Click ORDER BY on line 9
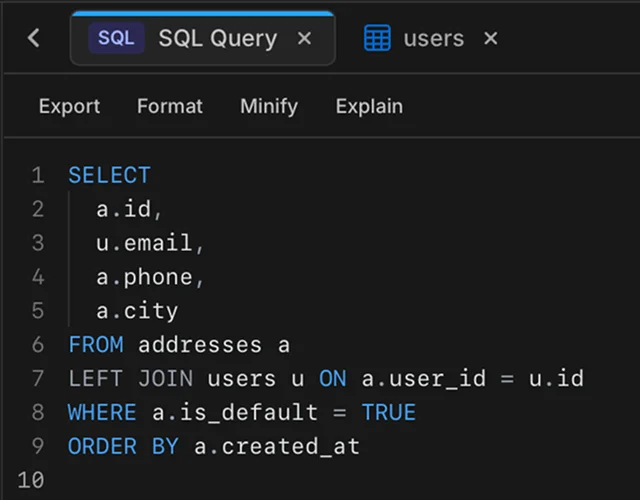The width and height of the screenshot is (640, 500). 123,446
